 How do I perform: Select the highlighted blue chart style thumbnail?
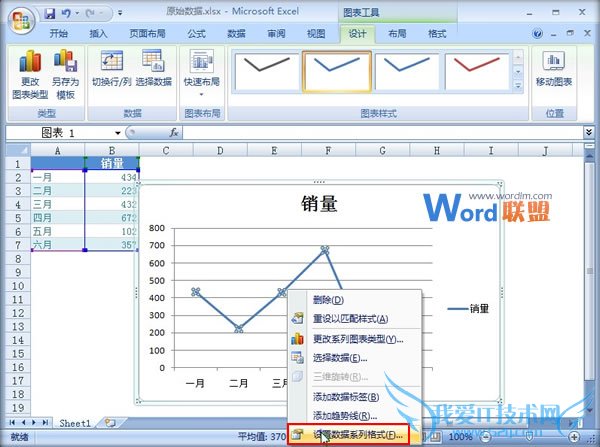pyautogui.click(x=337, y=72)
